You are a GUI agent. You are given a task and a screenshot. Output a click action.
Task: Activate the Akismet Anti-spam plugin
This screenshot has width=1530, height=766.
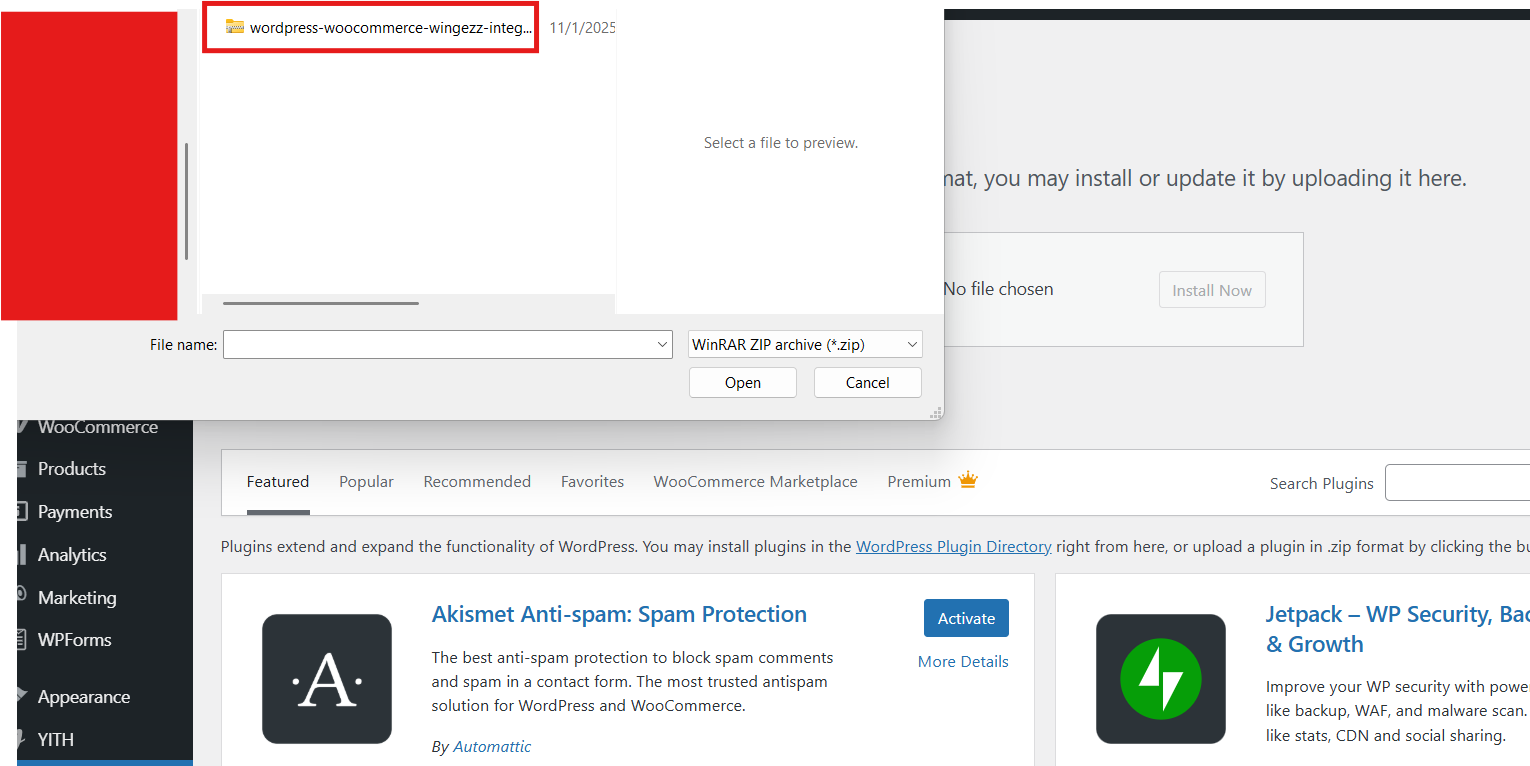[966, 619]
